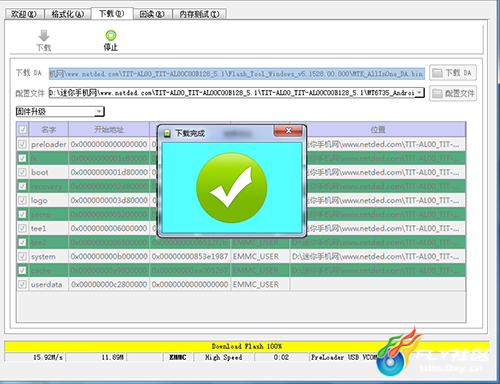Toggle the preloader partition checkbox

click(x=22, y=144)
